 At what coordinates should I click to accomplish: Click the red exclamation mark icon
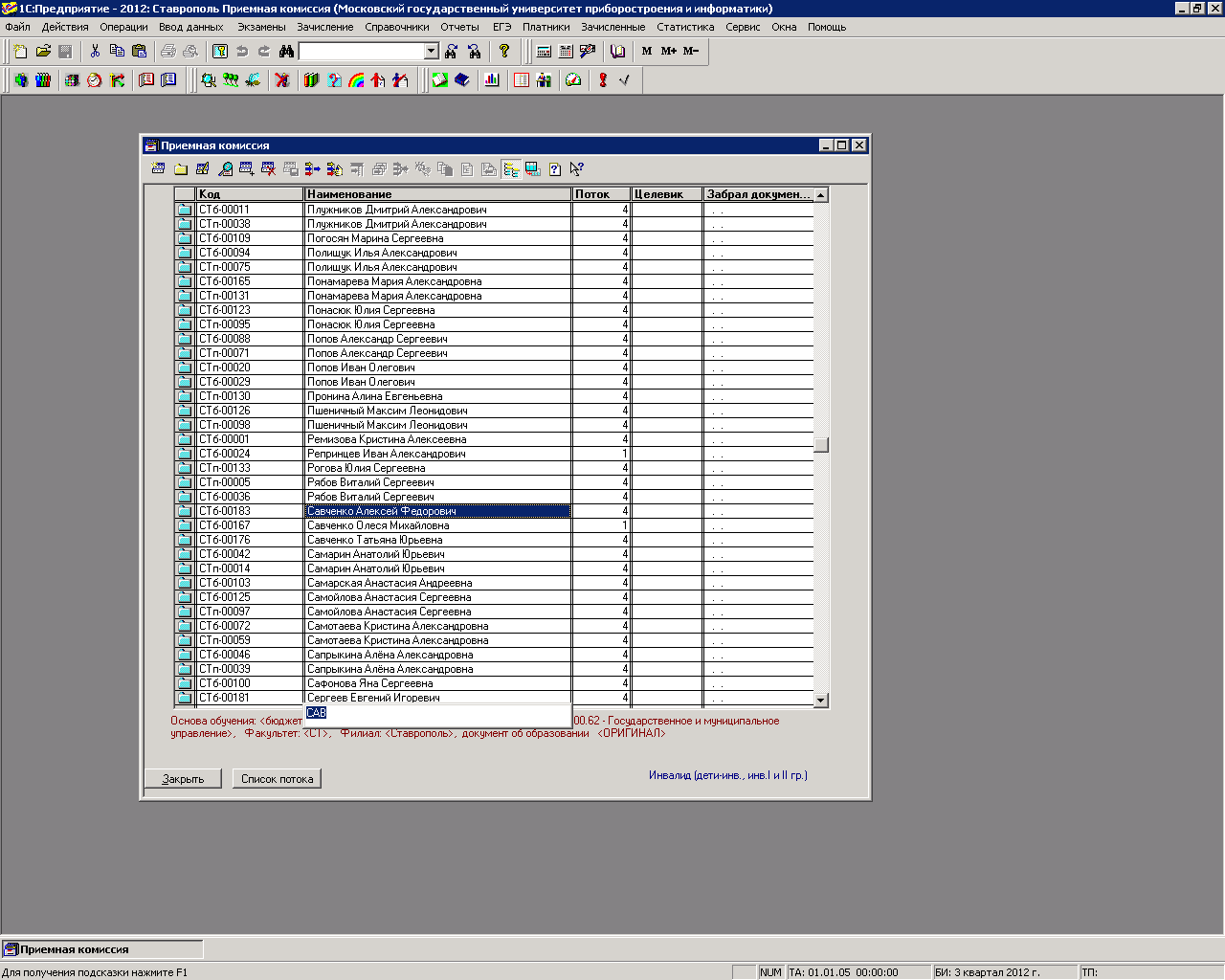point(603,80)
